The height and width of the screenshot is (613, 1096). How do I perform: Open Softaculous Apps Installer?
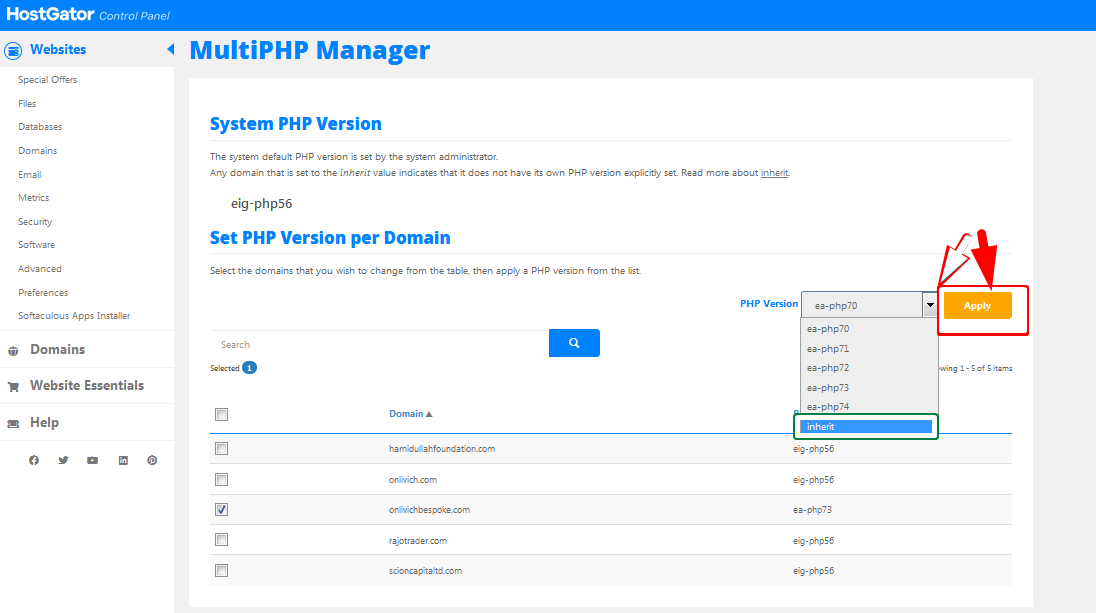[x=74, y=316]
